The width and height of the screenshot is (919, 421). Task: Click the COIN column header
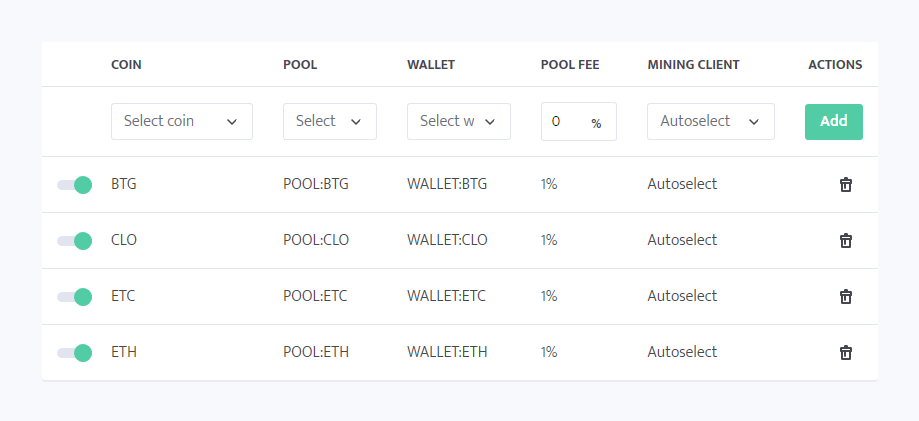tap(126, 65)
